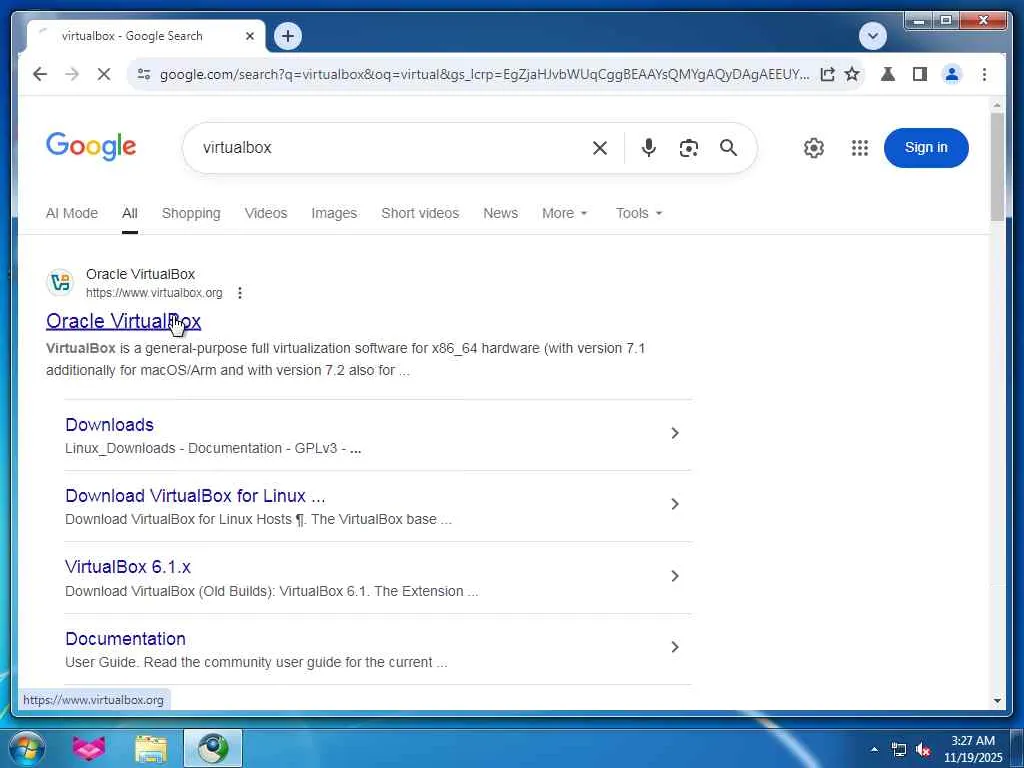
Task: Expand the More search filters
Action: [x=564, y=214]
